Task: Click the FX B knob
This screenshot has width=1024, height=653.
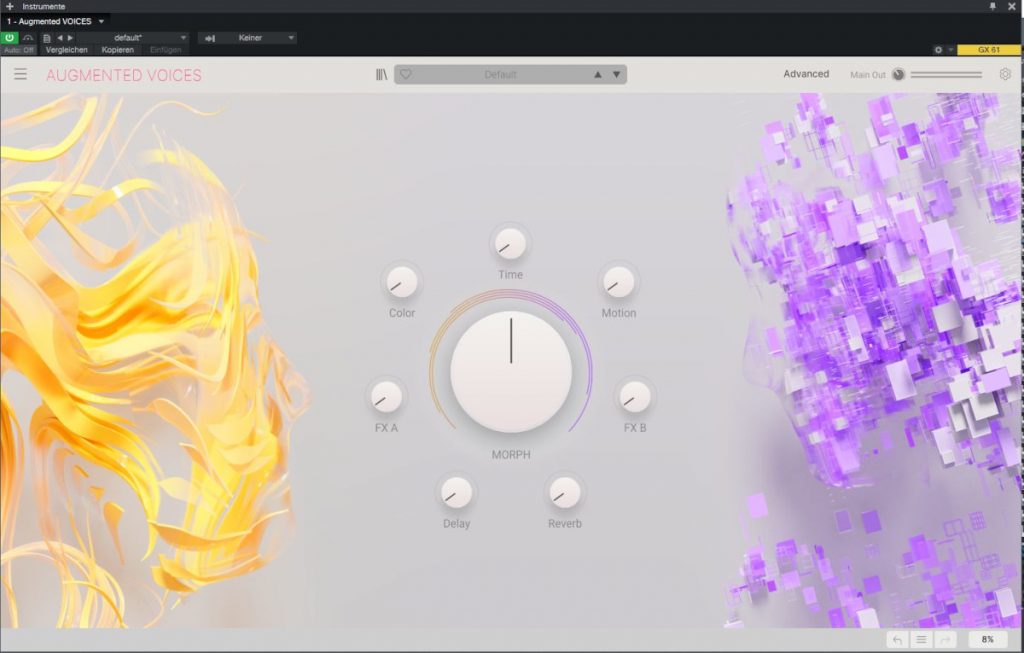Action: pos(635,397)
